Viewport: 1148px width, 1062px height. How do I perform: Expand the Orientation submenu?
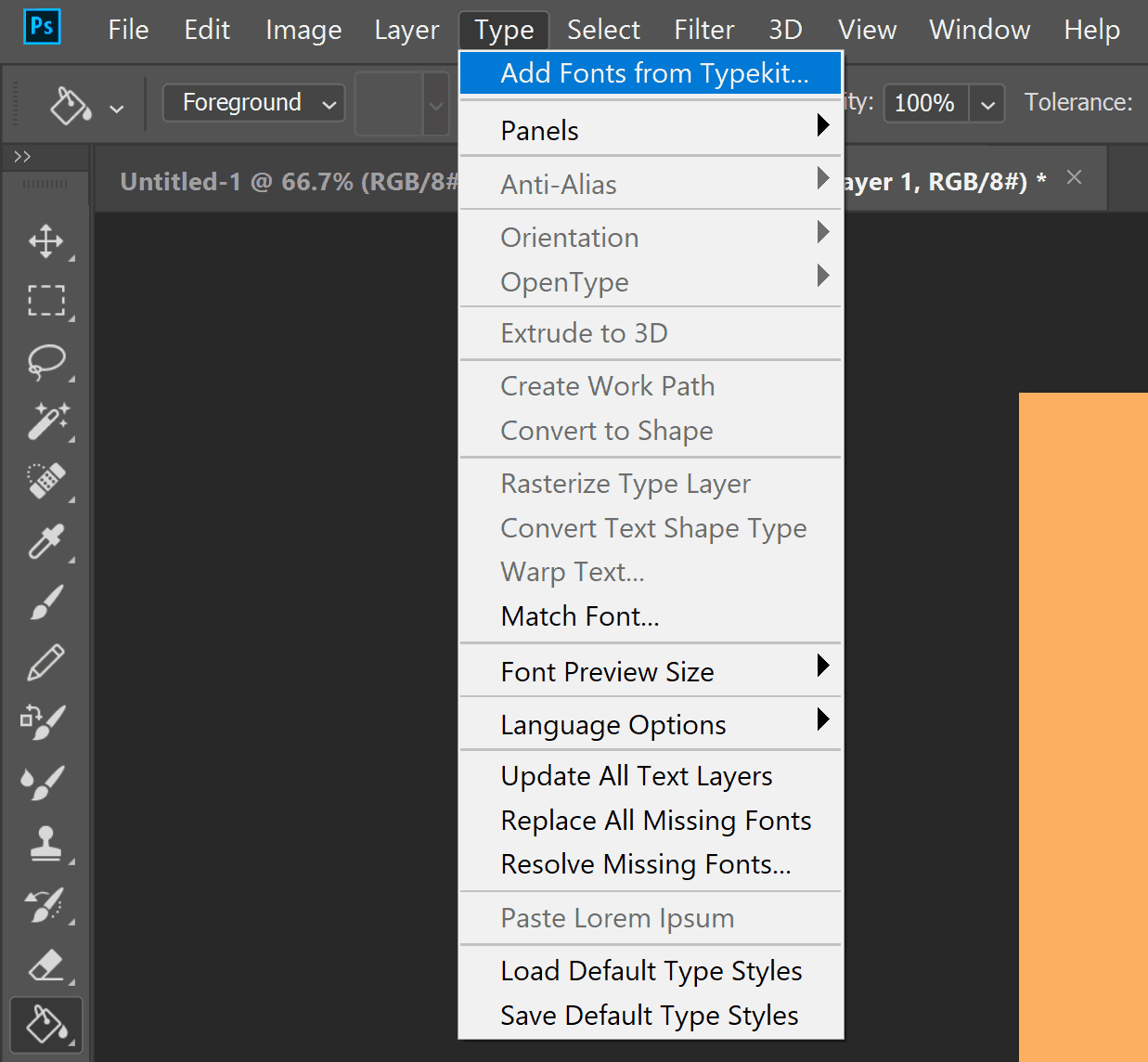tap(651, 238)
